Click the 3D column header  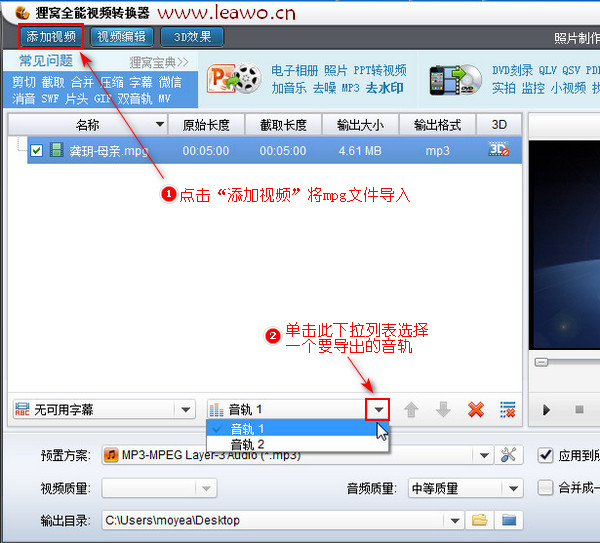tap(499, 125)
